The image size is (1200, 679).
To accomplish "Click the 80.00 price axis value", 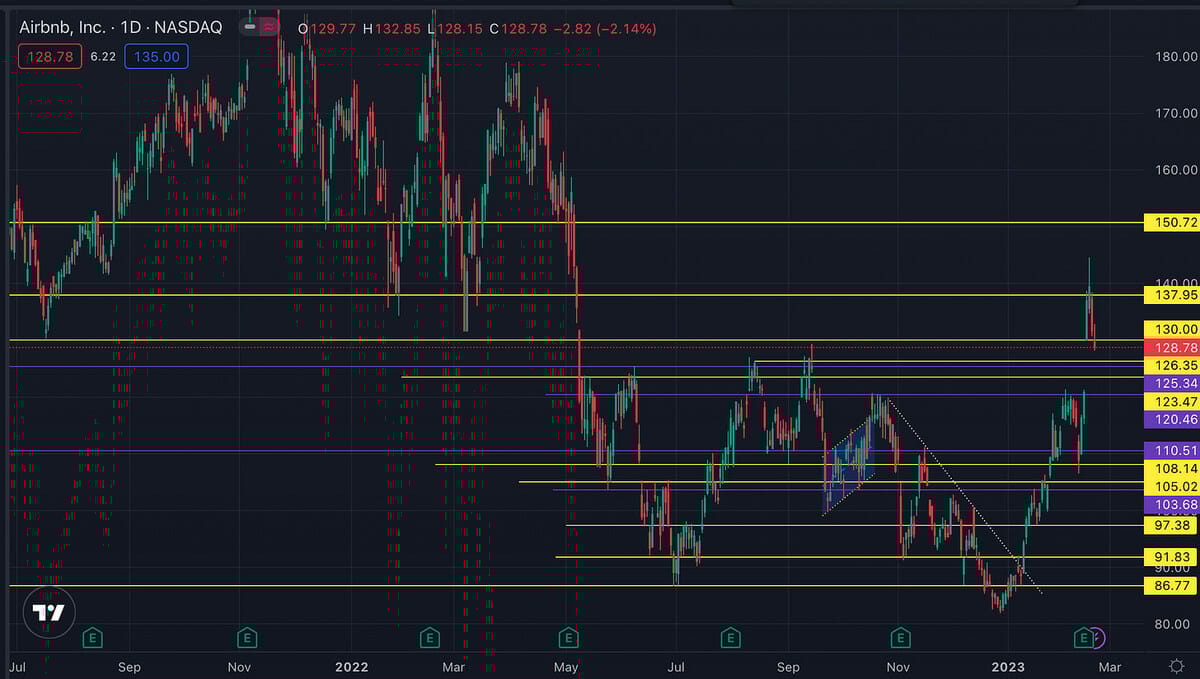I will click(x=1171, y=624).
